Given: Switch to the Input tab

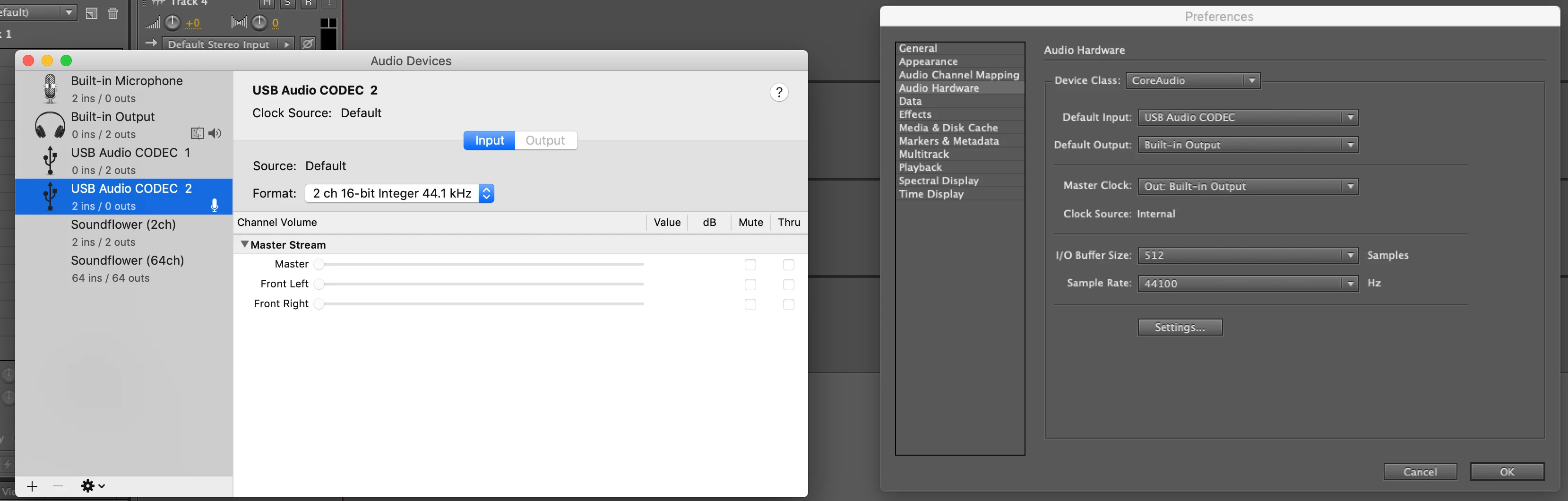Looking at the screenshot, I should [490, 141].
